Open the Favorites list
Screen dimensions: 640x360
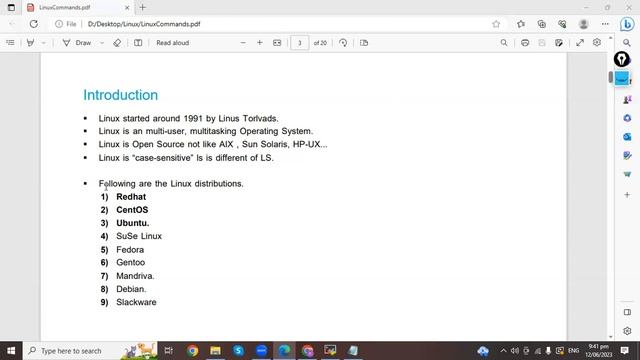521,24
